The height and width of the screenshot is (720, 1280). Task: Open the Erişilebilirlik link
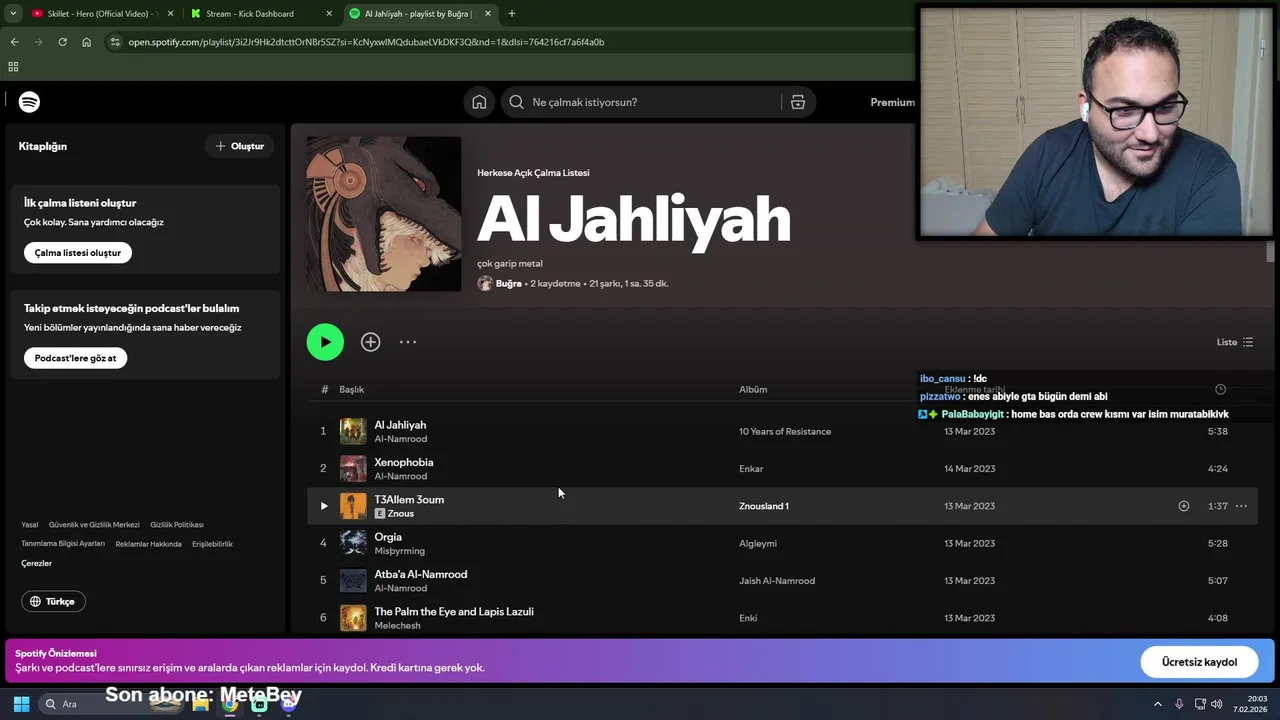coord(212,544)
